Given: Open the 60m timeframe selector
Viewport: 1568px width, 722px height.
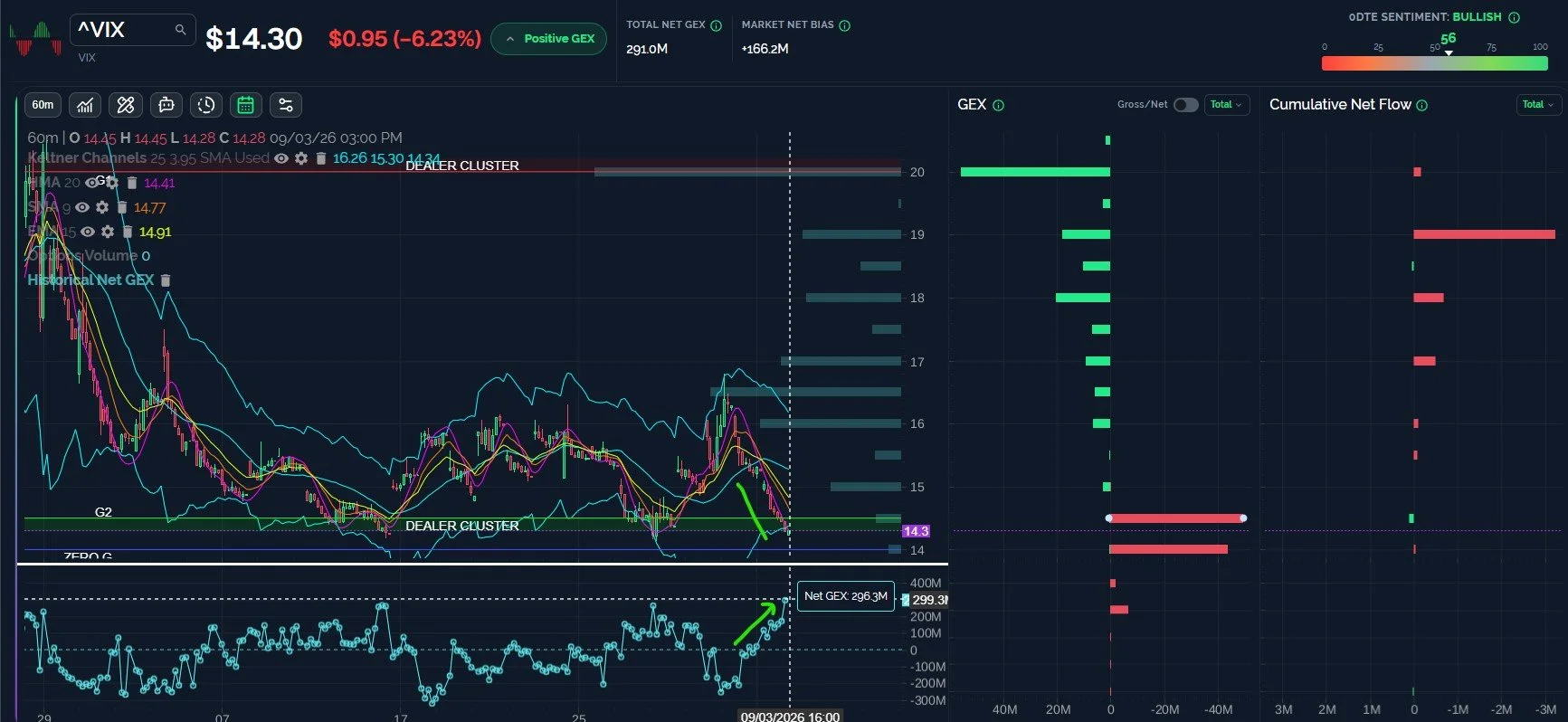Looking at the screenshot, I should 43,105.
